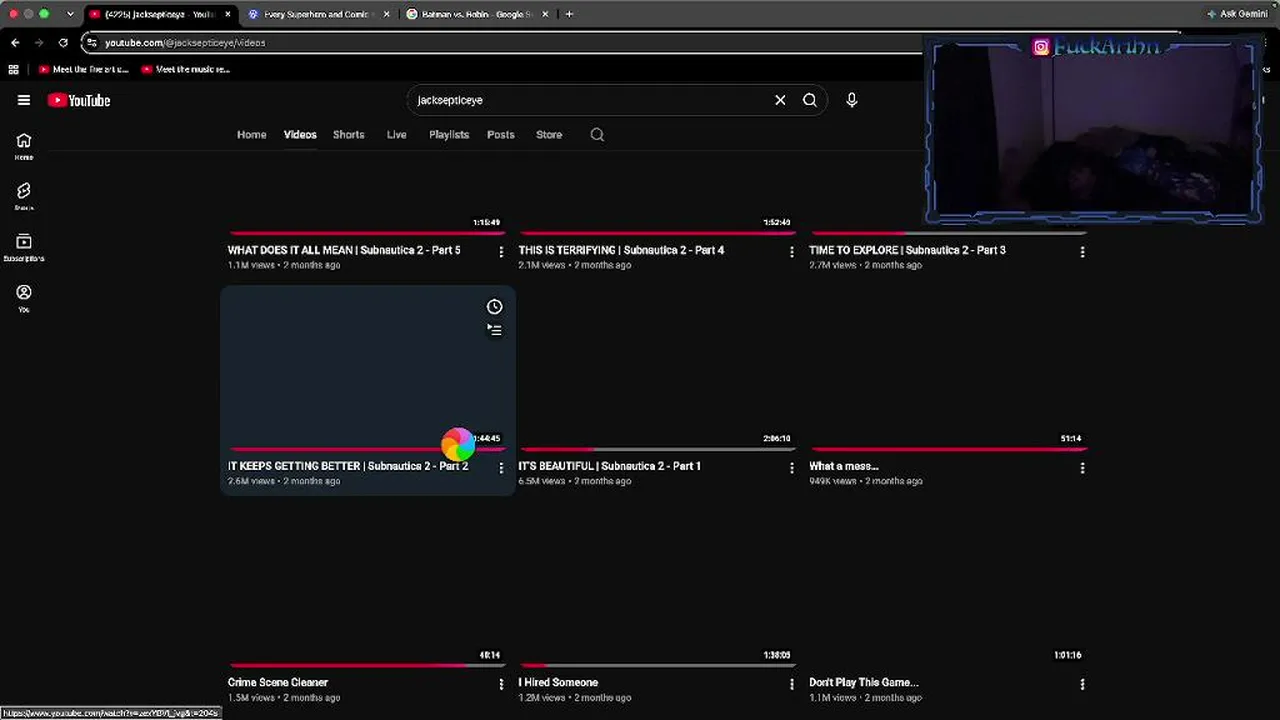Open the channel Playlists tab
This screenshot has height=720, width=1280.
[x=449, y=135]
